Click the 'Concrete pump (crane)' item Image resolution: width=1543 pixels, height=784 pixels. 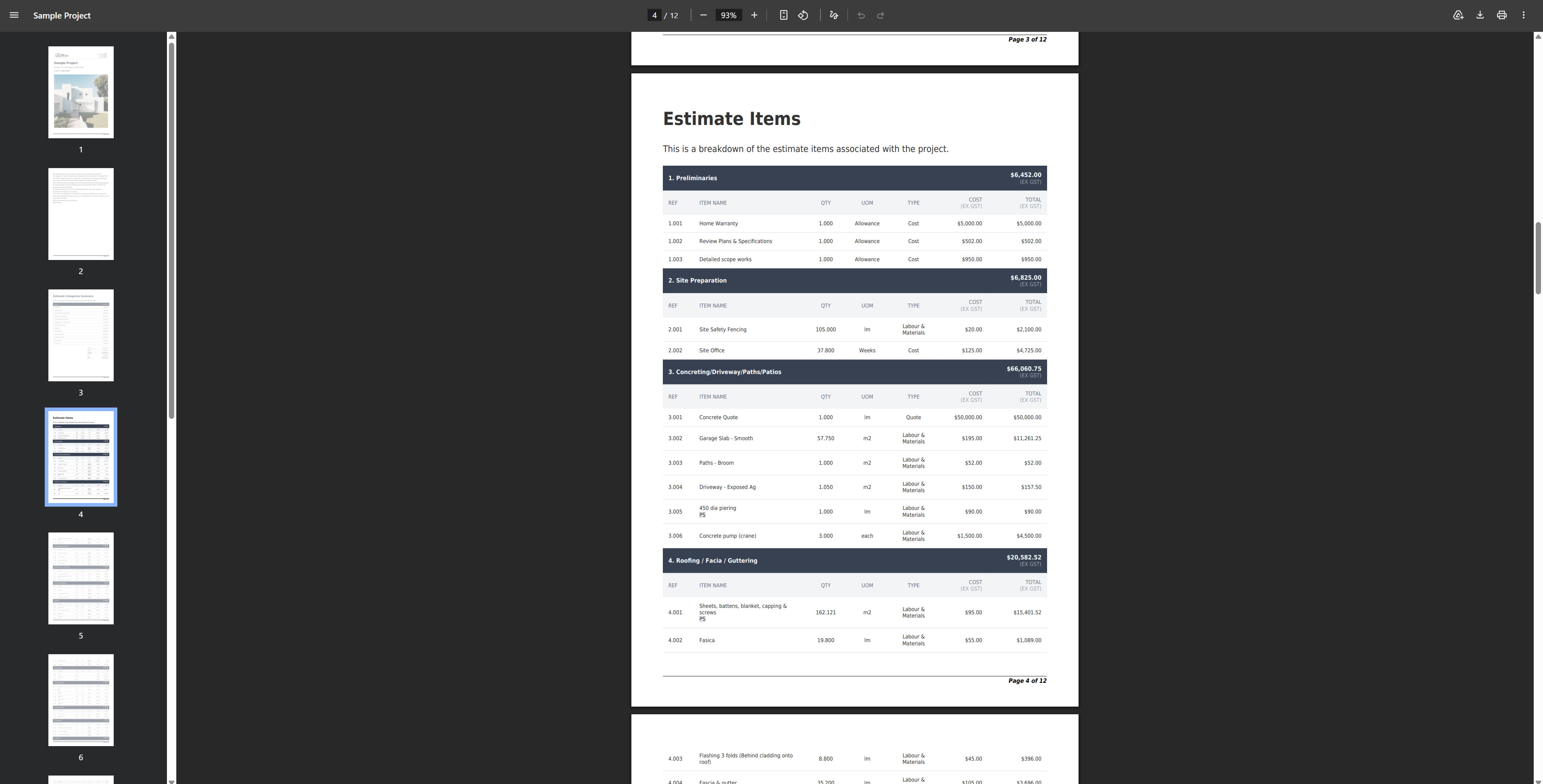(727, 536)
